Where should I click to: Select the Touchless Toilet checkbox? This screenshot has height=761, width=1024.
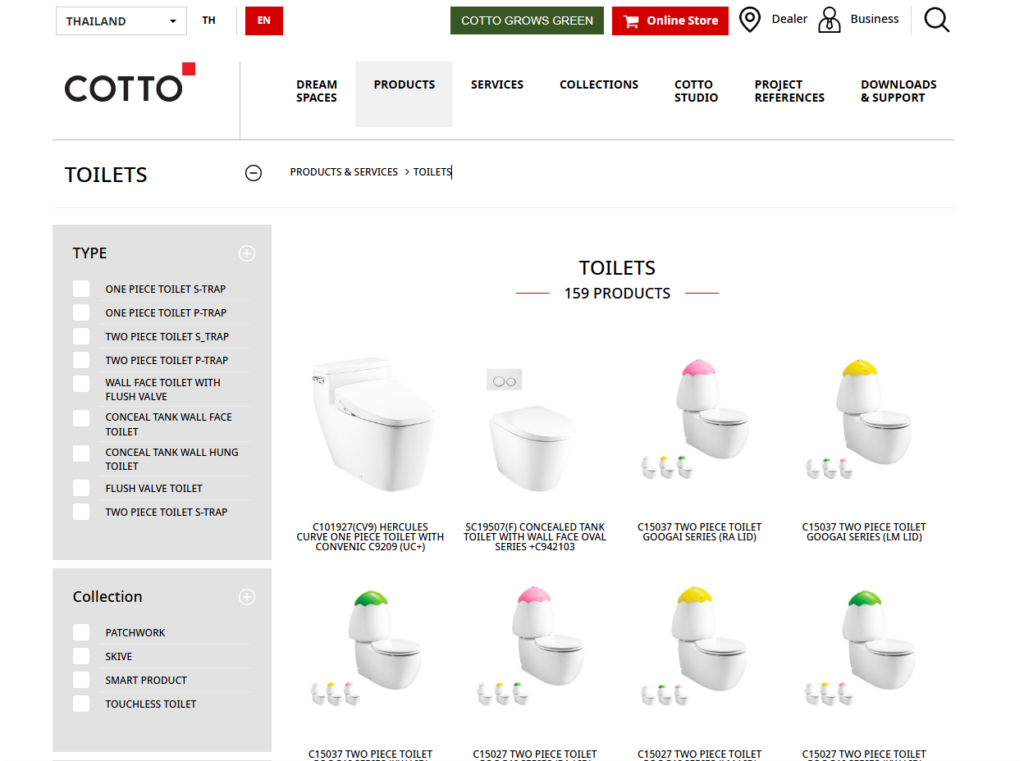coord(81,704)
